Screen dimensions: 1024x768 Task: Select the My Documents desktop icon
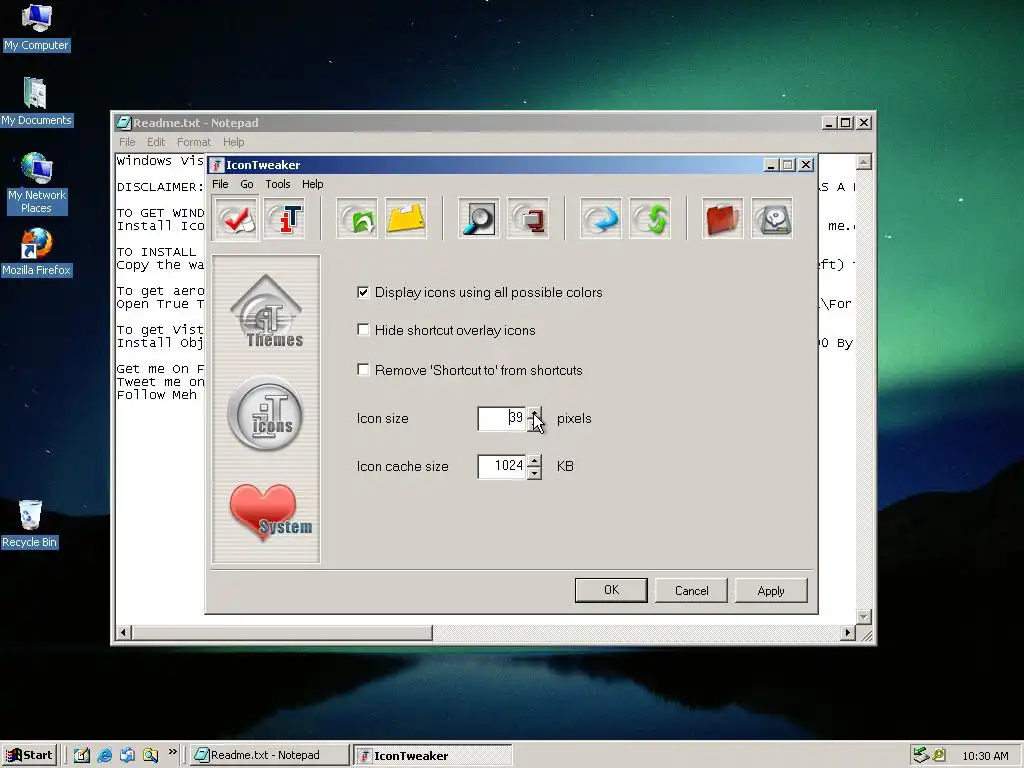(36, 102)
